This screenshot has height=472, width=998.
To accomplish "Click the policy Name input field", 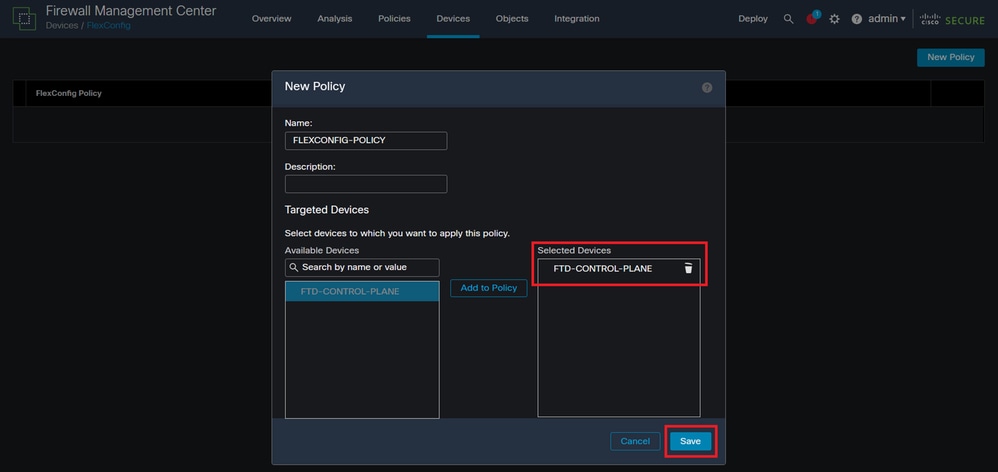I will tap(366, 141).
